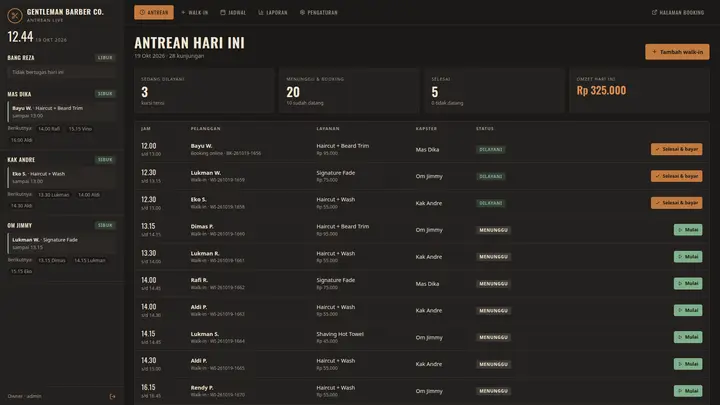Select Om Jimmy's current Lukman W. service card
This screenshot has height=405, width=720.
point(61,243)
